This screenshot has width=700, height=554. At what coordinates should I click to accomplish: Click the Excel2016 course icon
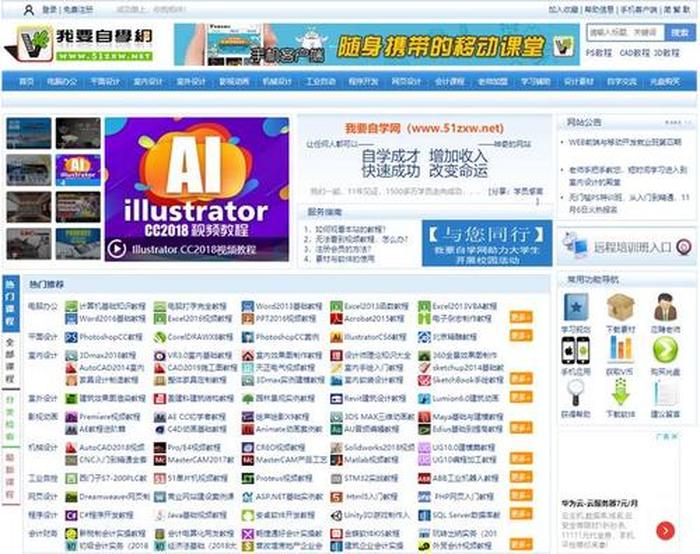pos(159,319)
